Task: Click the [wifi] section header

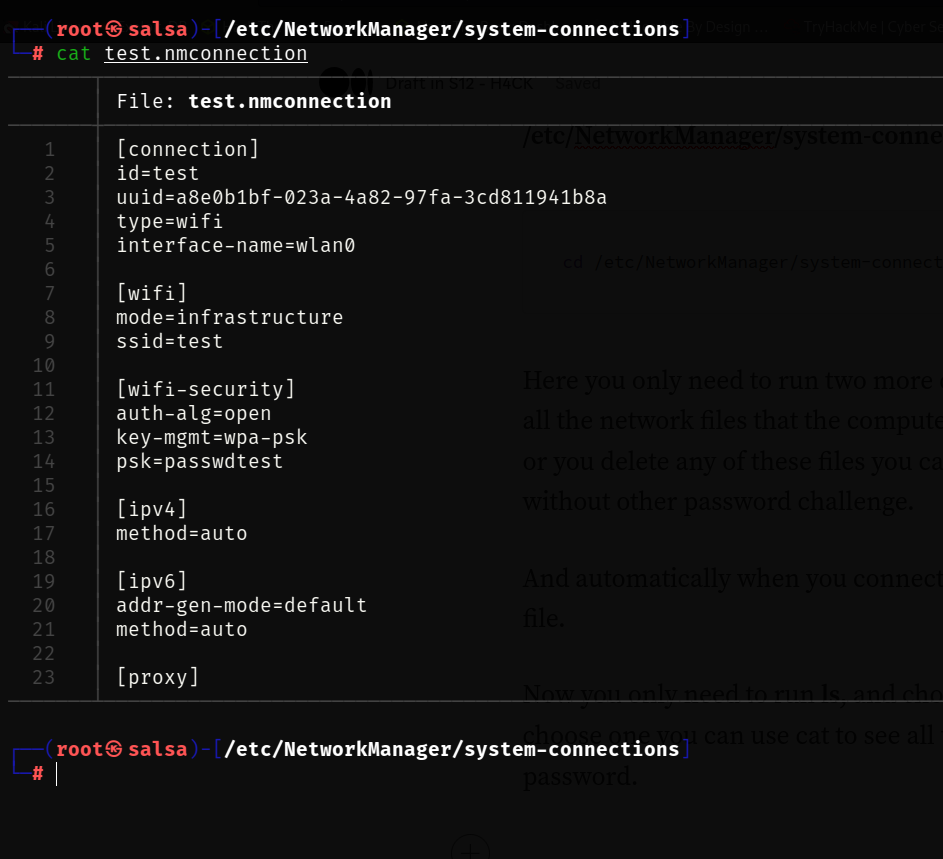Action: pyautogui.click(x=152, y=293)
